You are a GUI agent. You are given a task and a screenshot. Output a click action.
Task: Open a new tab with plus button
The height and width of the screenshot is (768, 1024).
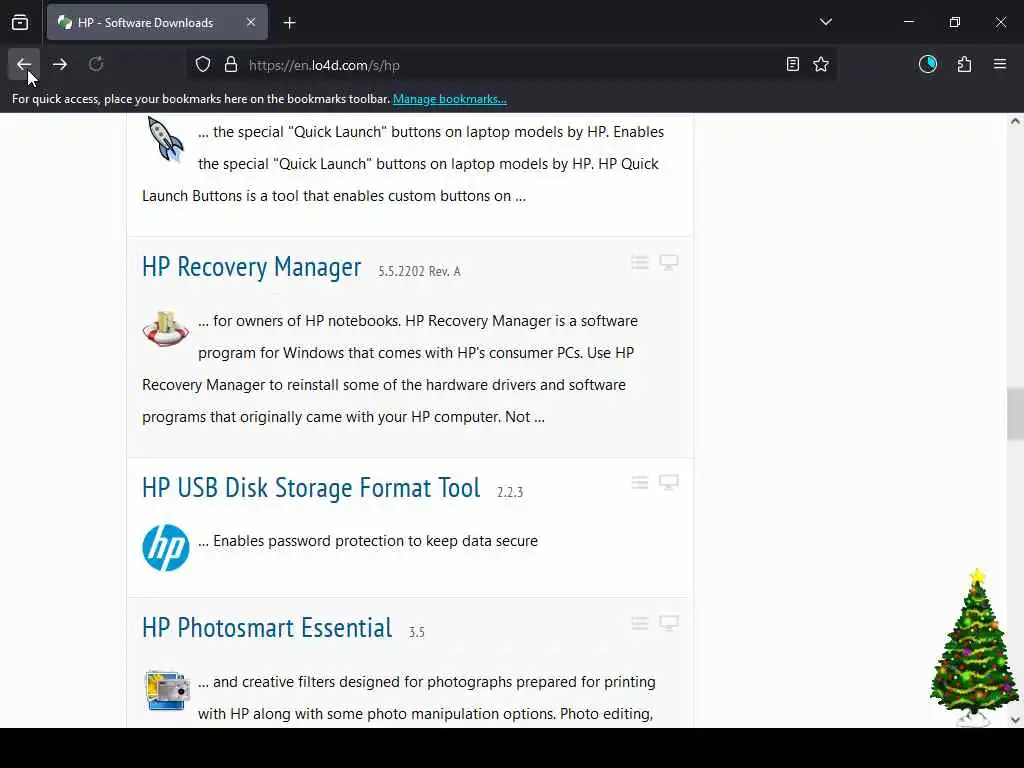(x=290, y=23)
